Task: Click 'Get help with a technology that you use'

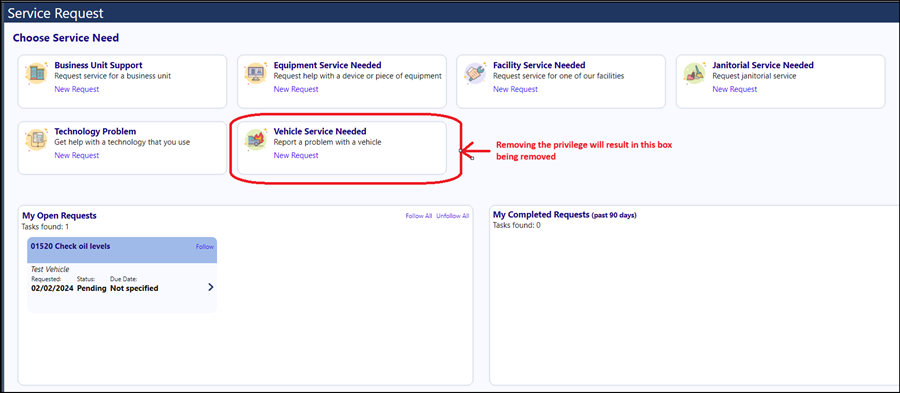Action: tap(122, 142)
